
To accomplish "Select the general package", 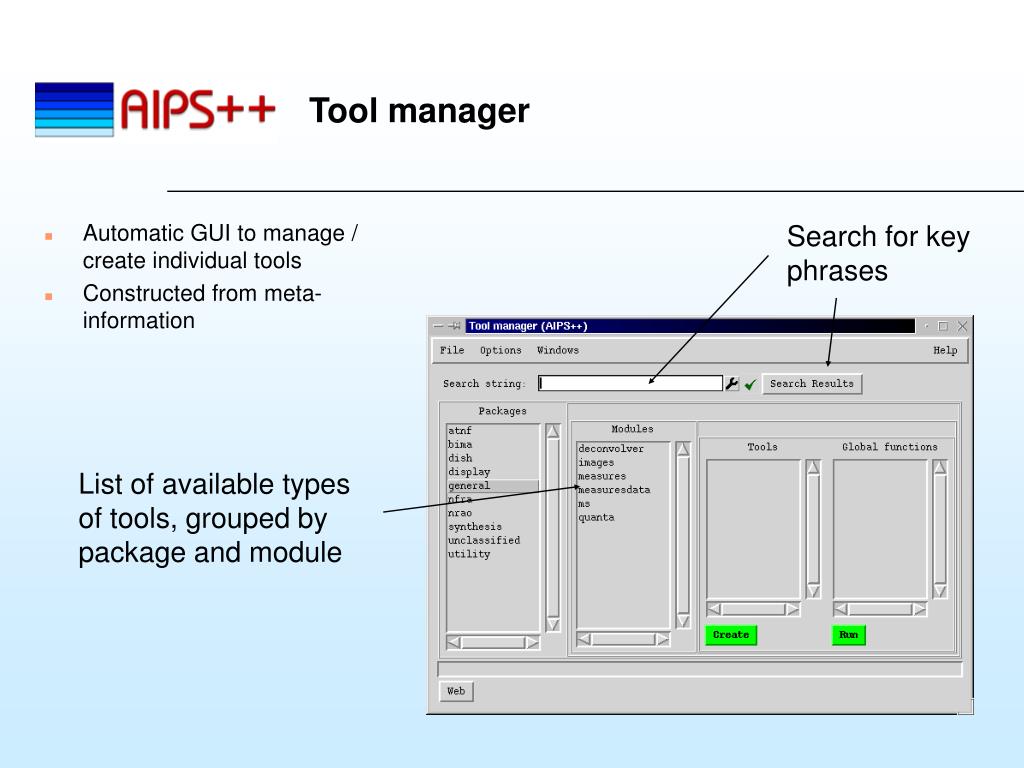I will tap(493, 486).
